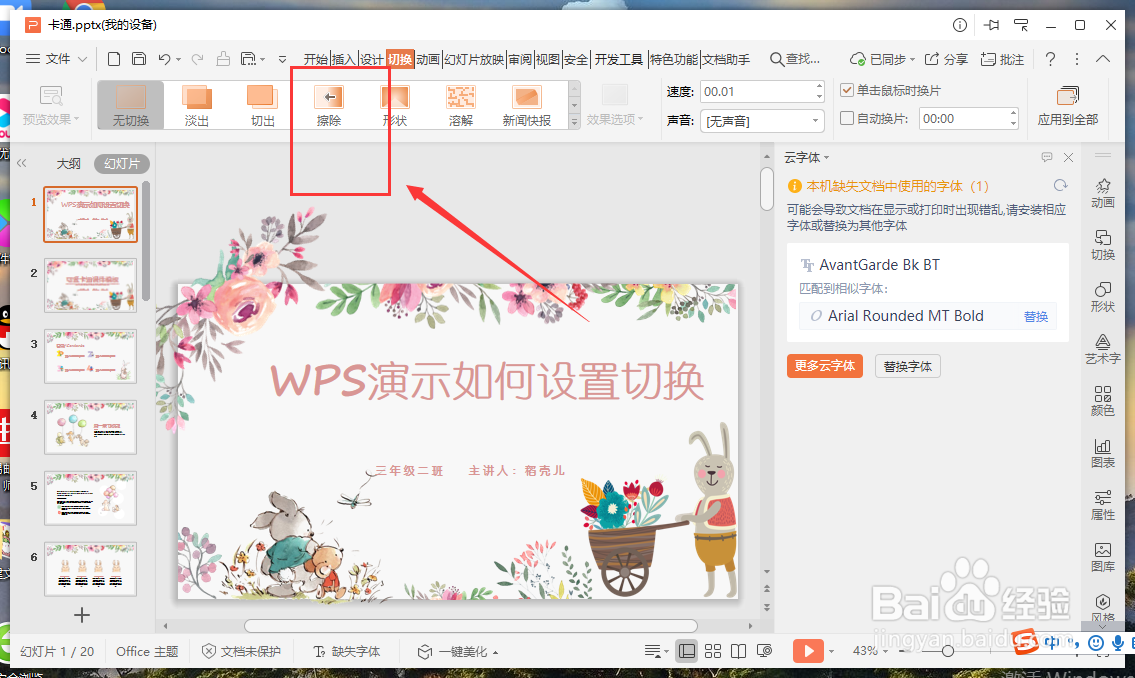
Task: Click the 替换 link for Arial Rounded MT Bold
Action: pyautogui.click(x=1036, y=316)
